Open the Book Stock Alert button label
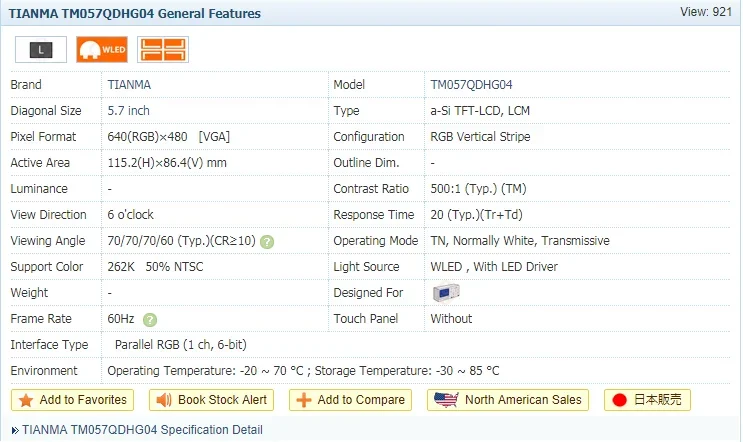The height and width of the screenshot is (442, 743). click(x=222, y=400)
